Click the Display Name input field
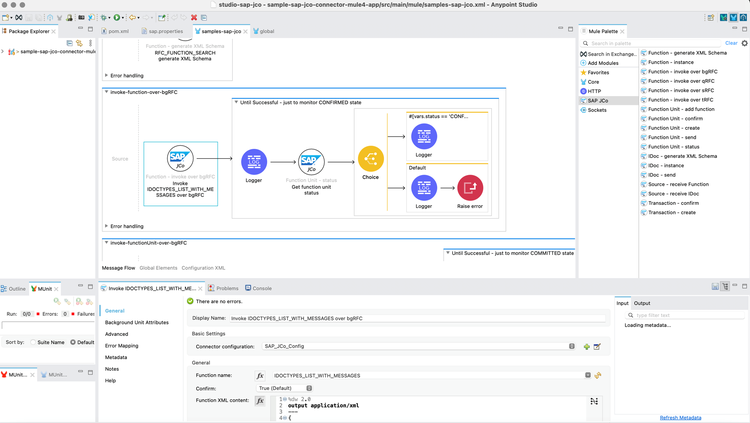 418,318
